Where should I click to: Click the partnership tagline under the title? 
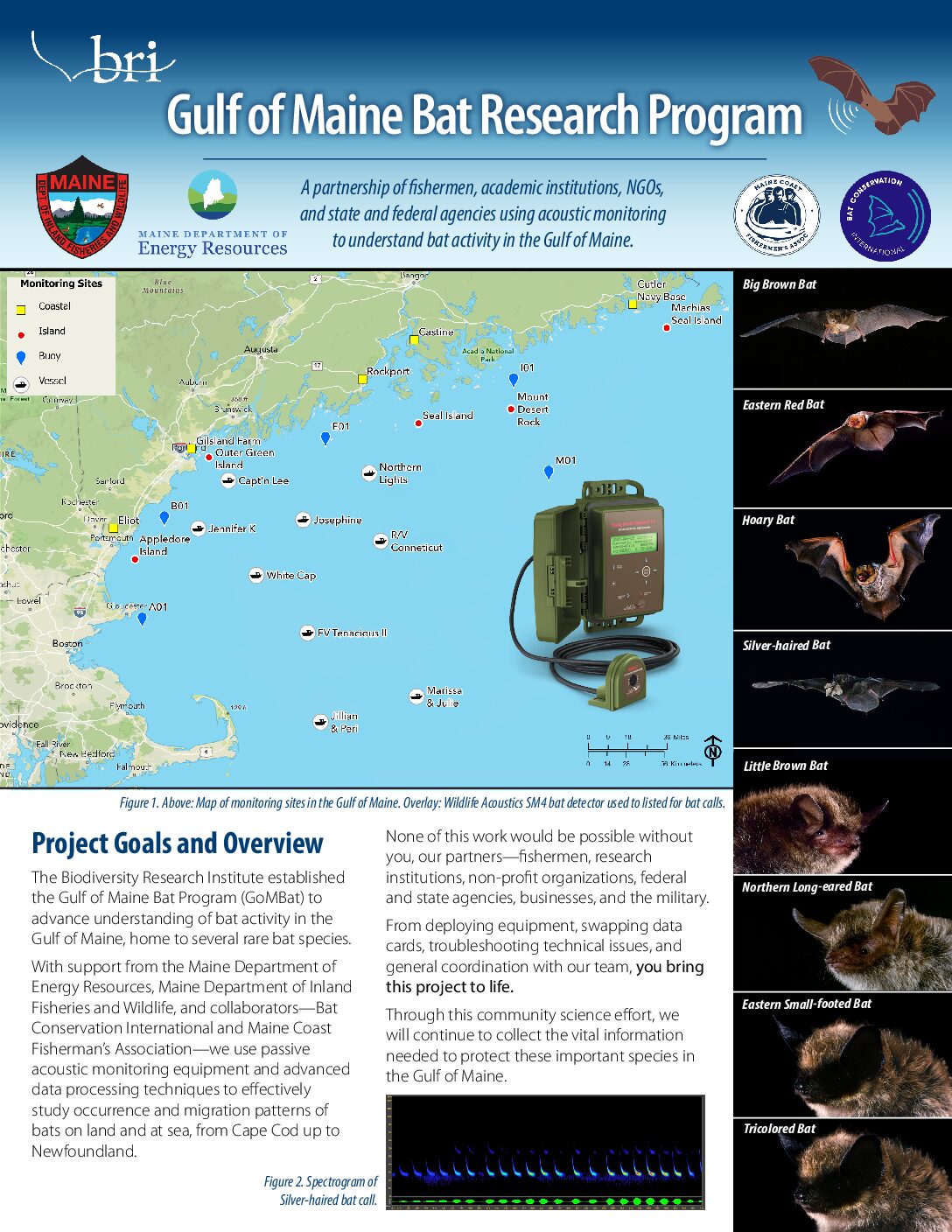click(483, 213)
